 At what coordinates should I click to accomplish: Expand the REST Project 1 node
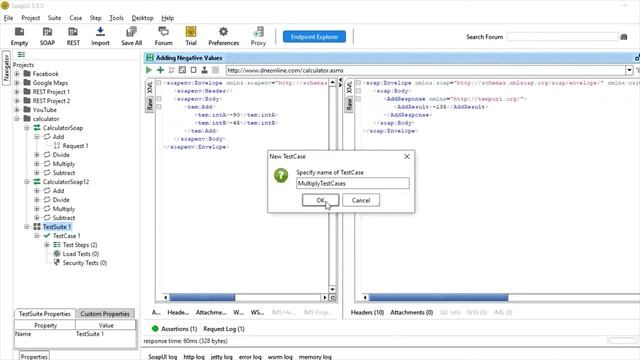coord(17,92)
